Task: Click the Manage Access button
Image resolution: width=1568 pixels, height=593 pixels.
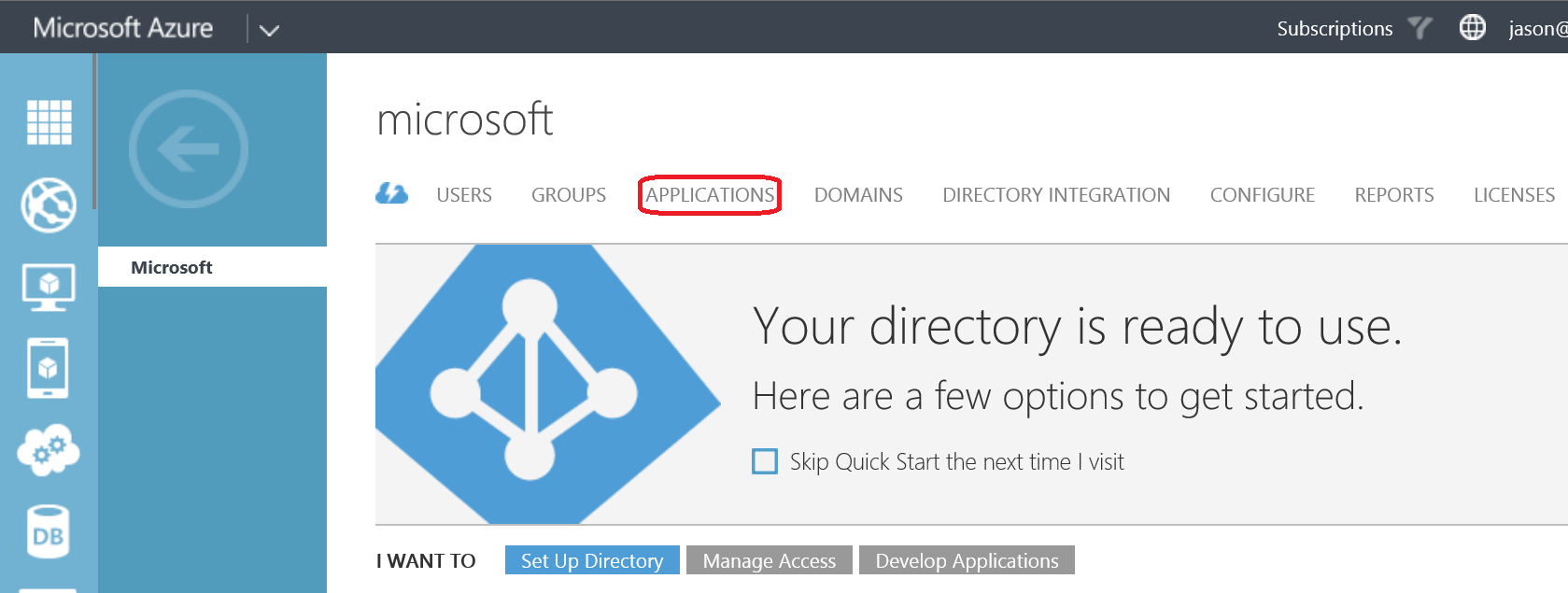Action: coord(770,560)
